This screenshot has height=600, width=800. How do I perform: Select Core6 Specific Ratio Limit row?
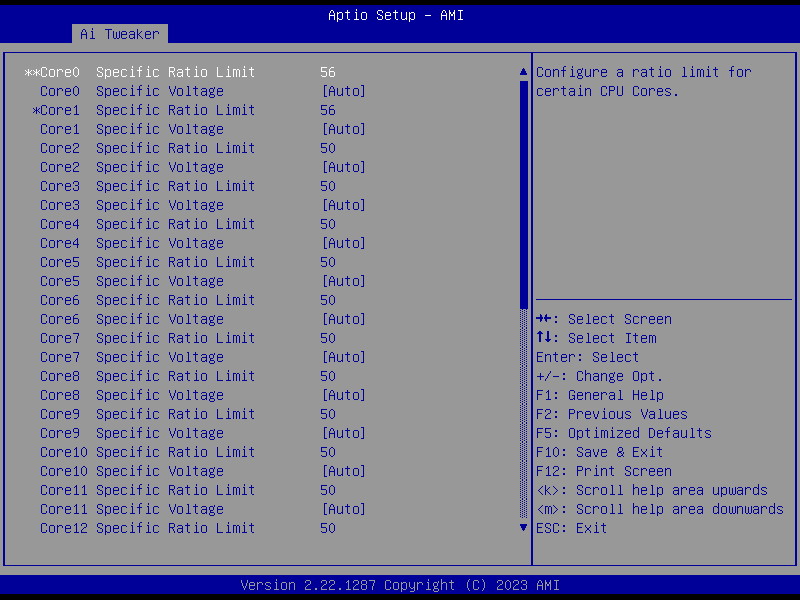point(188,300)
